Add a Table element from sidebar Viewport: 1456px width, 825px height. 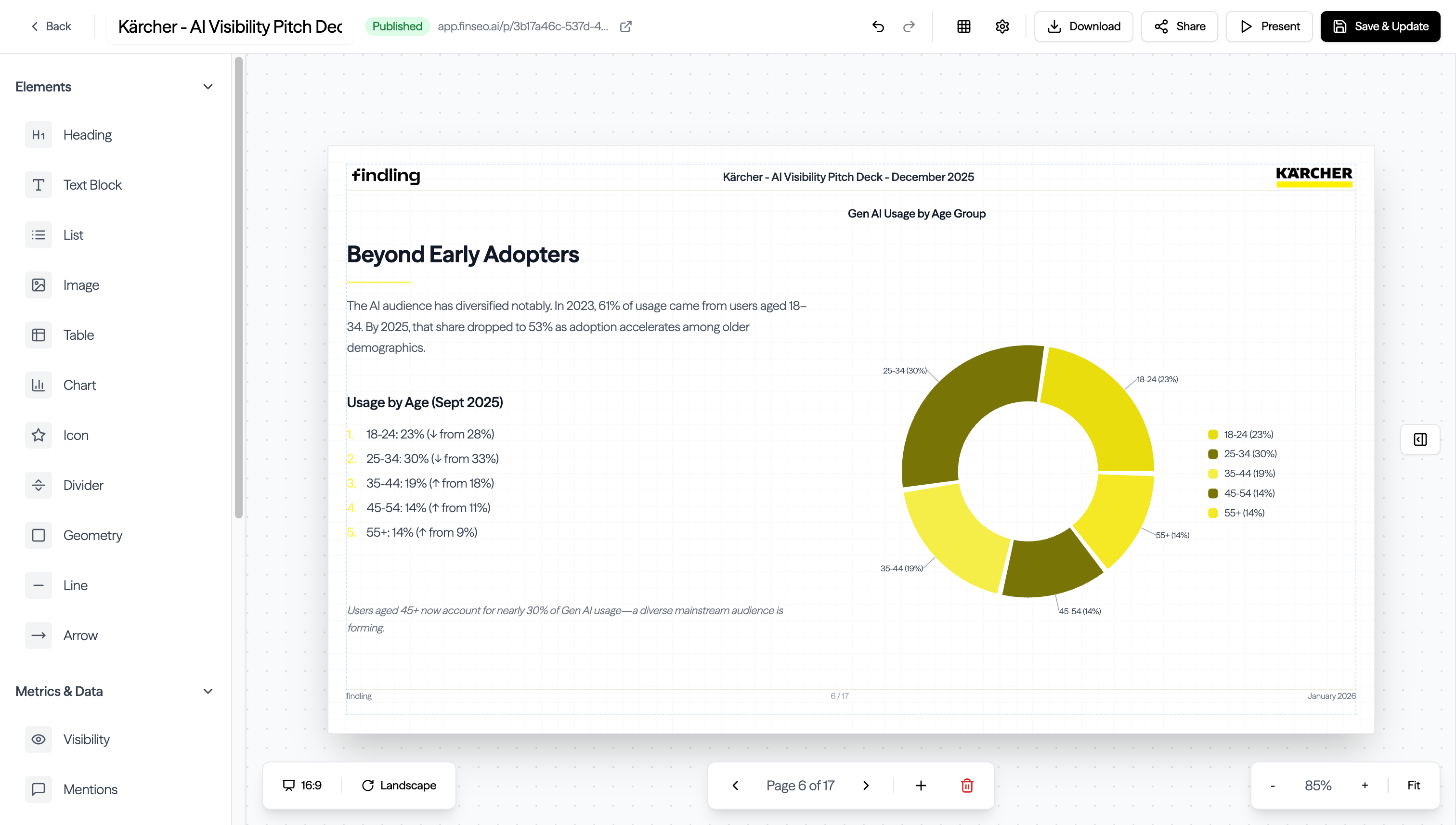(x=78, y=335)
